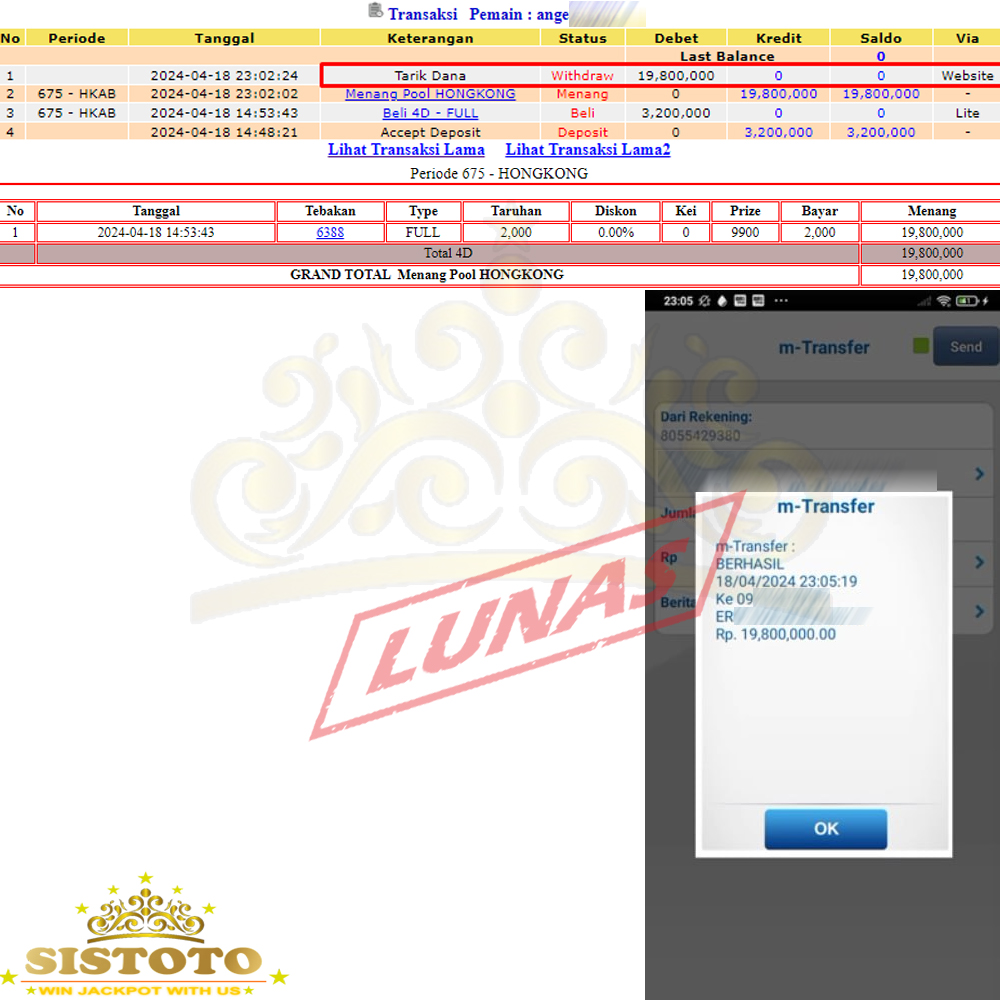Open the Beli 4D - FULL link
The height and width of the screenshot is (1000, 1000).
point(430,113)
